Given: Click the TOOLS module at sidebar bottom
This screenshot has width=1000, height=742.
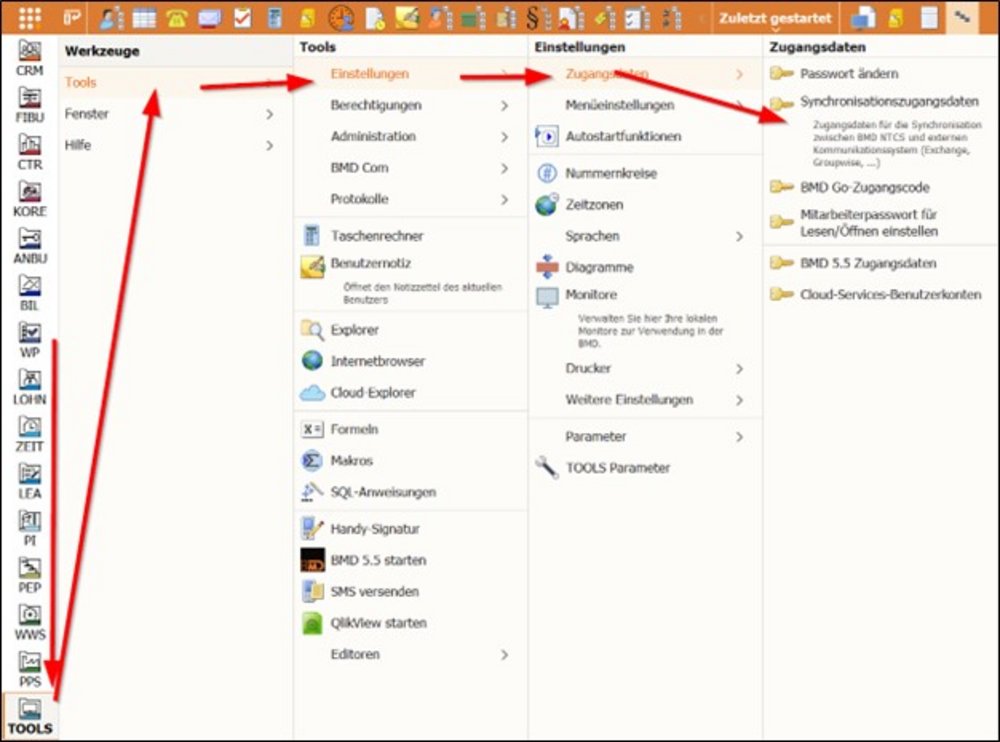Looking at the screenshot, I should coord(30,716).
